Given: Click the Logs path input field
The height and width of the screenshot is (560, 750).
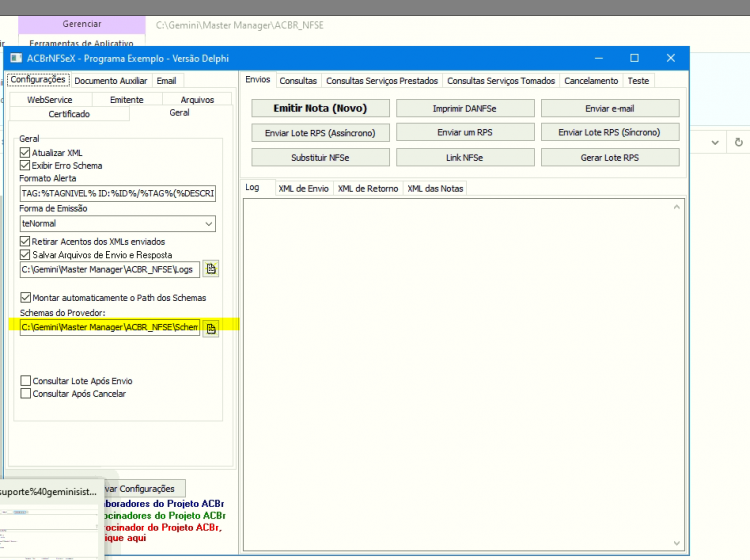Looking at the screenshot, I should pos(110,269).
